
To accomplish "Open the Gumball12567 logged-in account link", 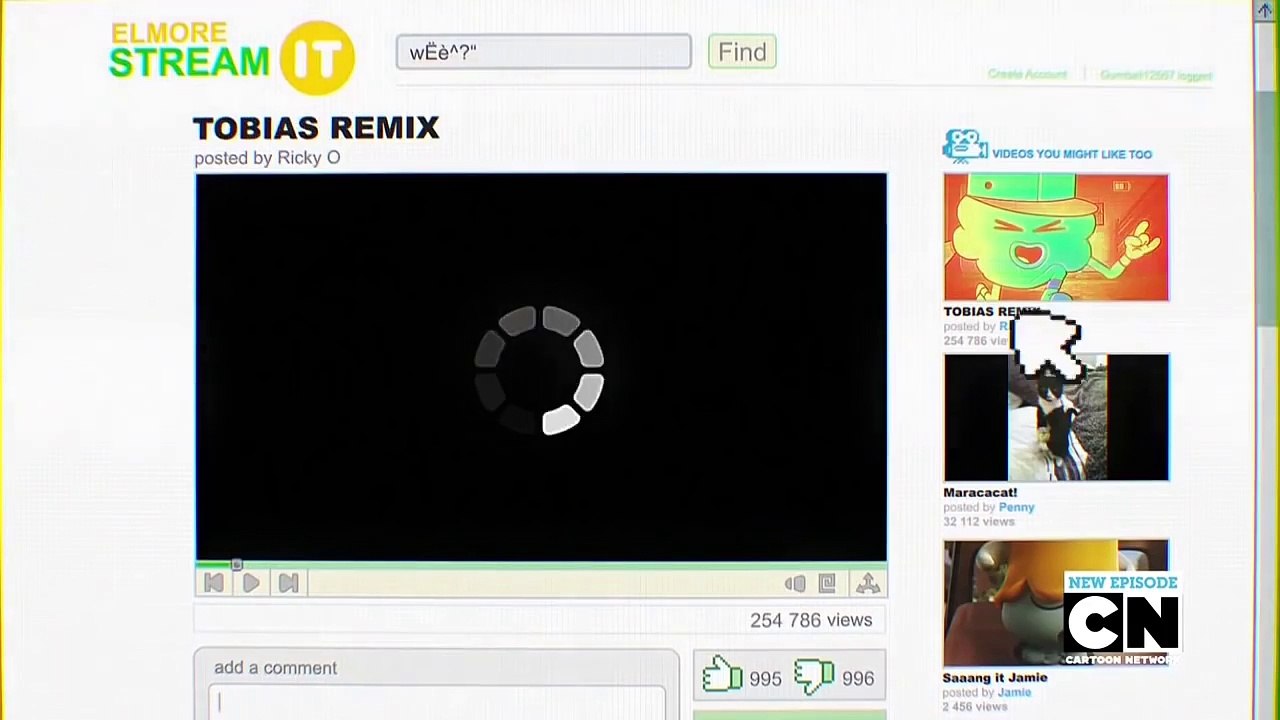I will click(x=1156, y=75).
